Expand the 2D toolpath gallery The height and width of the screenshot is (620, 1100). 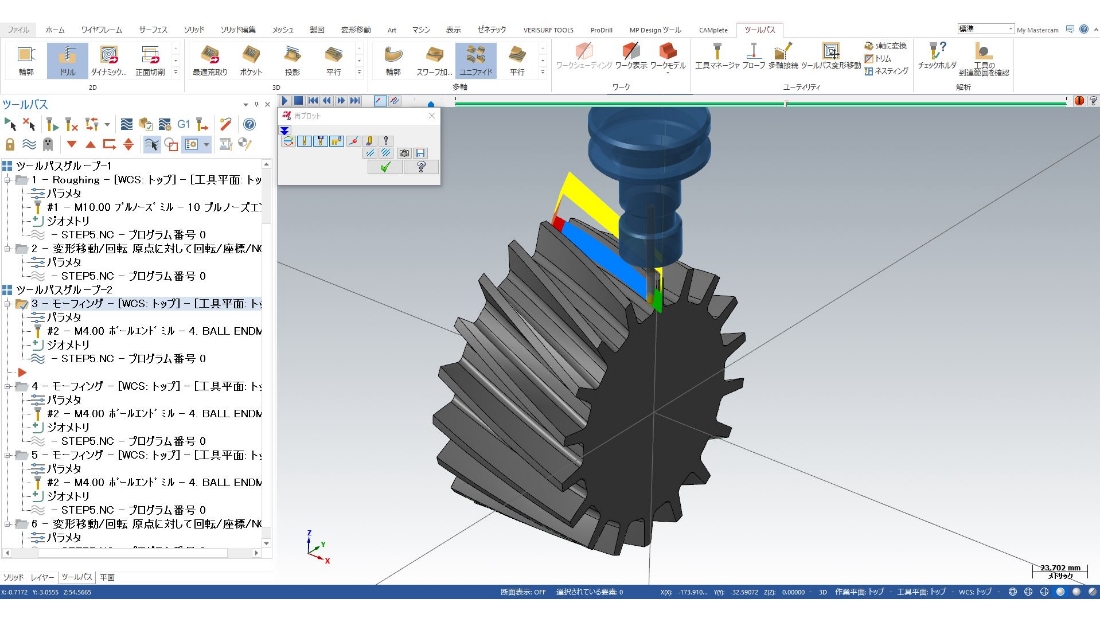point(175,72)
